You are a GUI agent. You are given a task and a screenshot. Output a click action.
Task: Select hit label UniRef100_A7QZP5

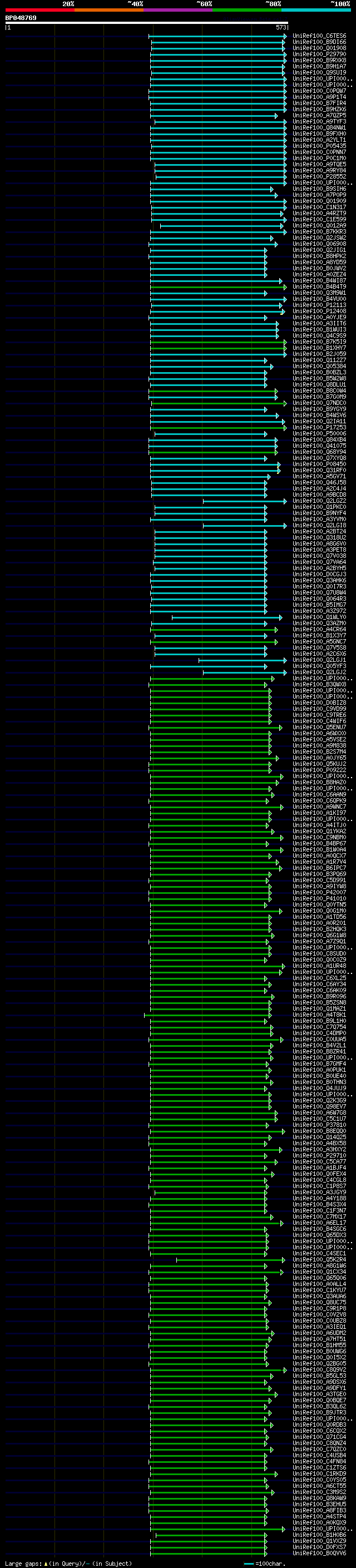pyautogui.click(x=319, y=116)
